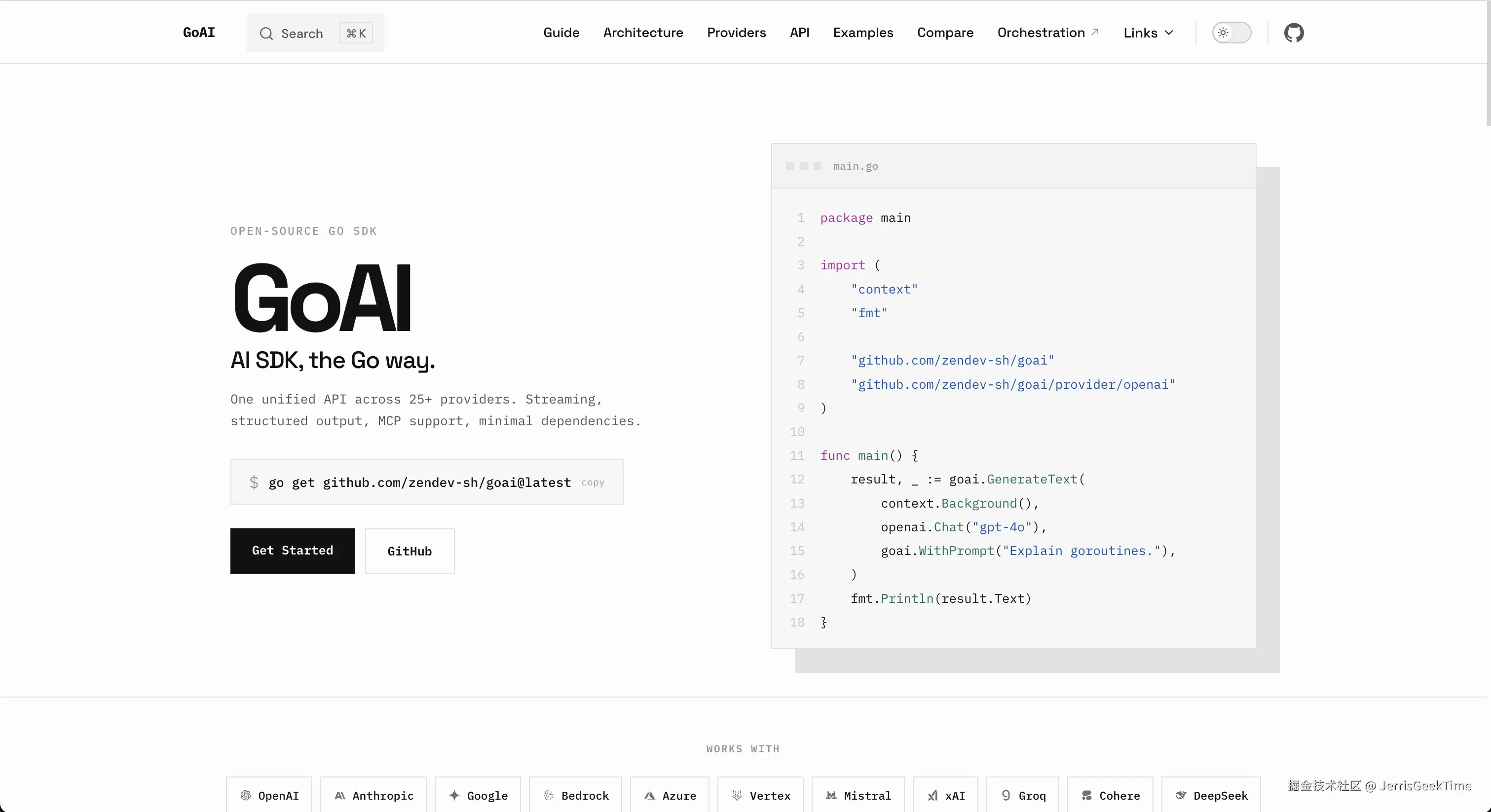The image size is (1491, 812).
Task: Click the Get Started button
Action: [292, 551]
